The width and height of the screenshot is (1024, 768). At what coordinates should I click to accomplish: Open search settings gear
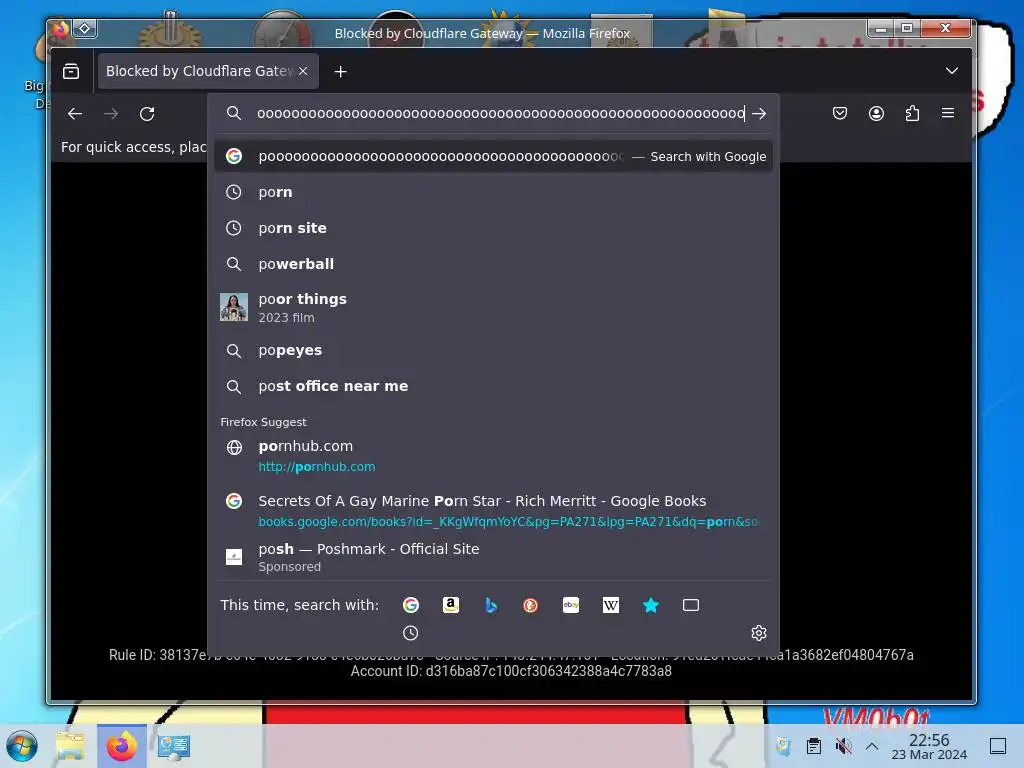(x=759, y=633)
